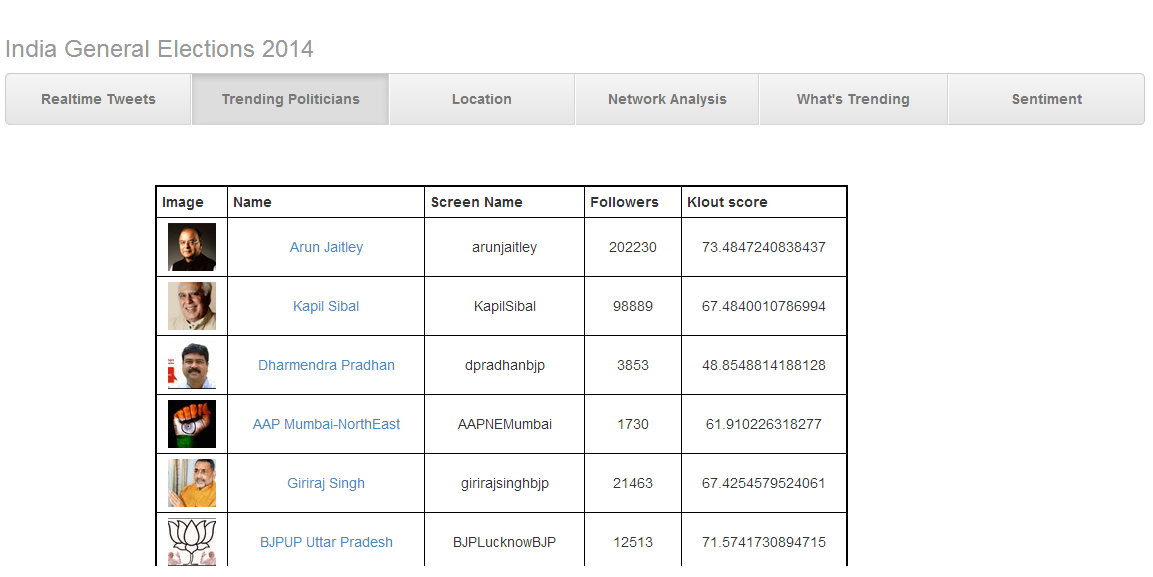Open the BJPUP Uttar Pradesh link
Screen dimensions: 1153x577
tap(326, 542)
